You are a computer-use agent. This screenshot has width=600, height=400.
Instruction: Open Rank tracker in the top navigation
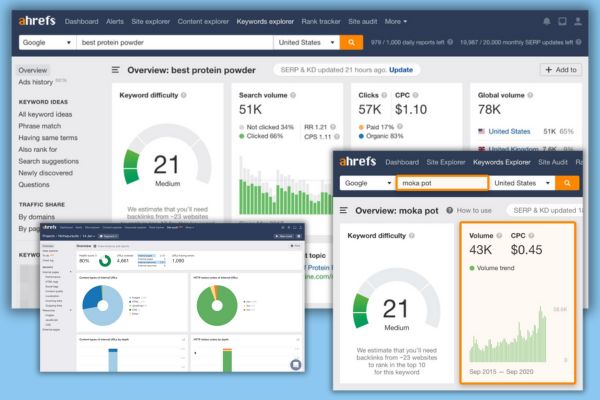click(x=321, y=21)
